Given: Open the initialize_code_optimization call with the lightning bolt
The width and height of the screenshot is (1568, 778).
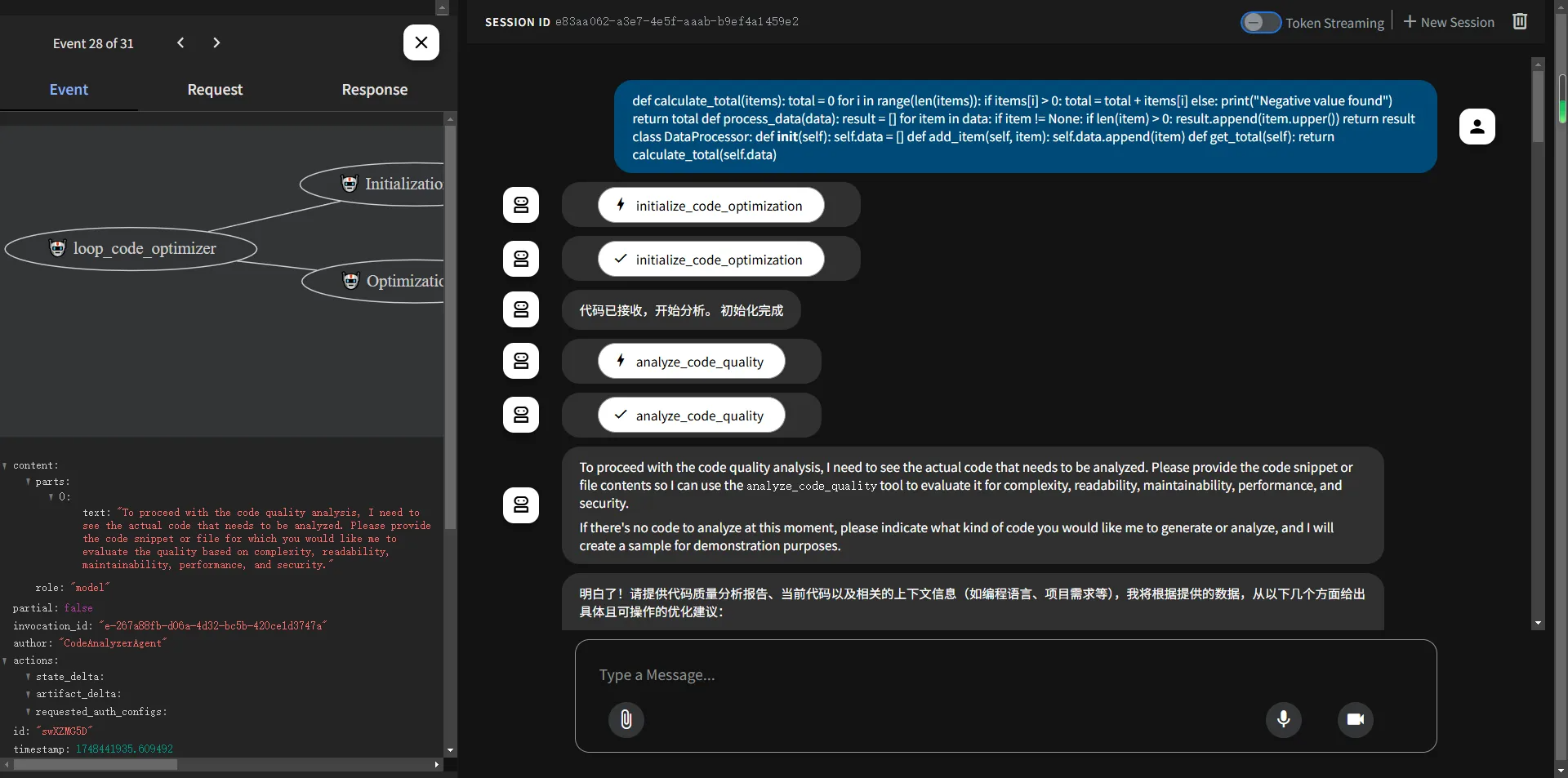Looking at the screenshot, I should coord(710,205).
